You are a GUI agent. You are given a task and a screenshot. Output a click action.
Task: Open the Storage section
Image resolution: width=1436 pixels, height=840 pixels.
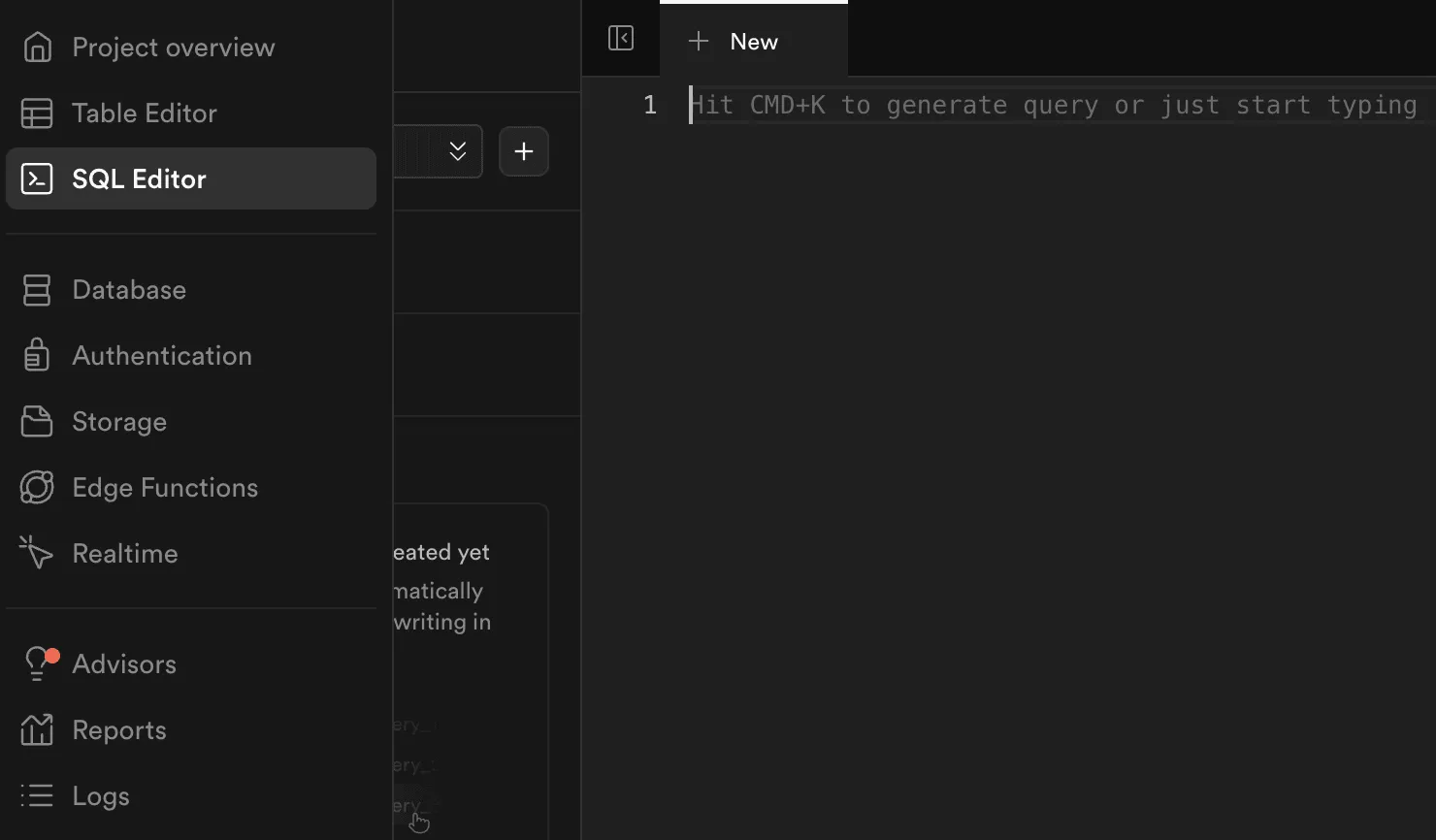click(x=119, y=421)
